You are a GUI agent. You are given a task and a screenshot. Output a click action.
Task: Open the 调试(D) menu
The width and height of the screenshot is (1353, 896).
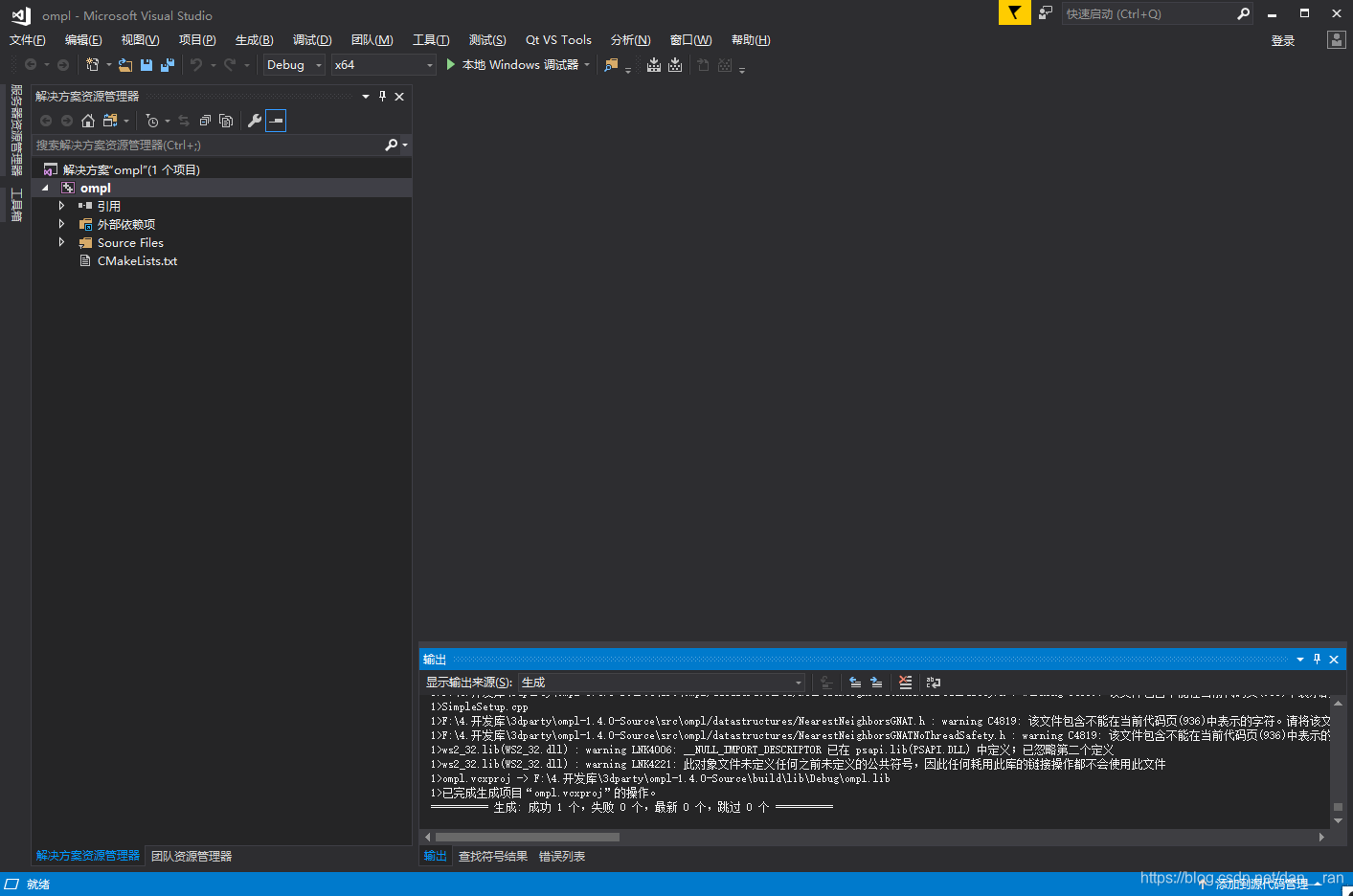312,39
